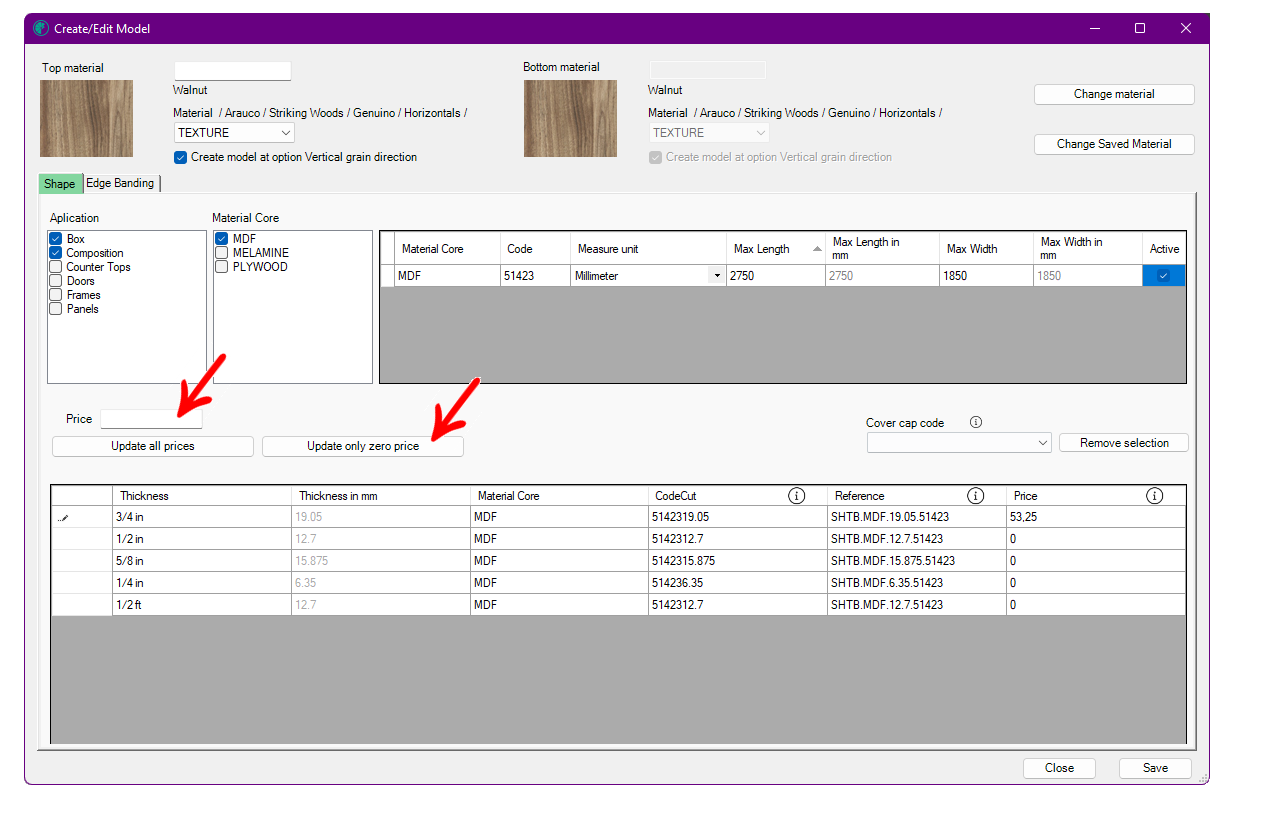
Task: Switch to the Shape tab
Action: (60, 183)
